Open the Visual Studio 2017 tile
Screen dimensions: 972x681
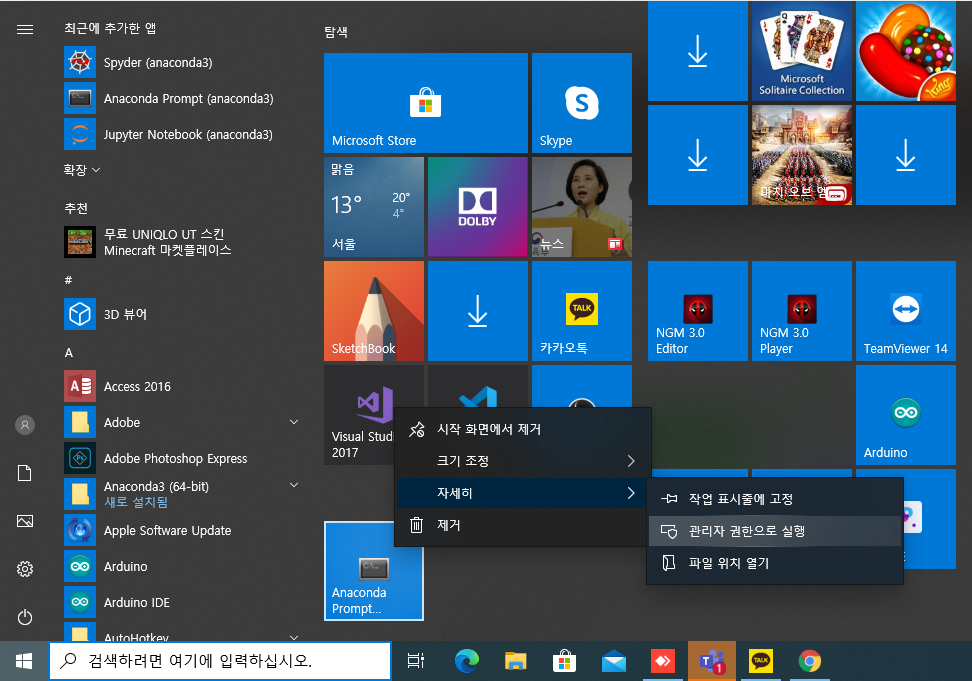coord(360,415)
